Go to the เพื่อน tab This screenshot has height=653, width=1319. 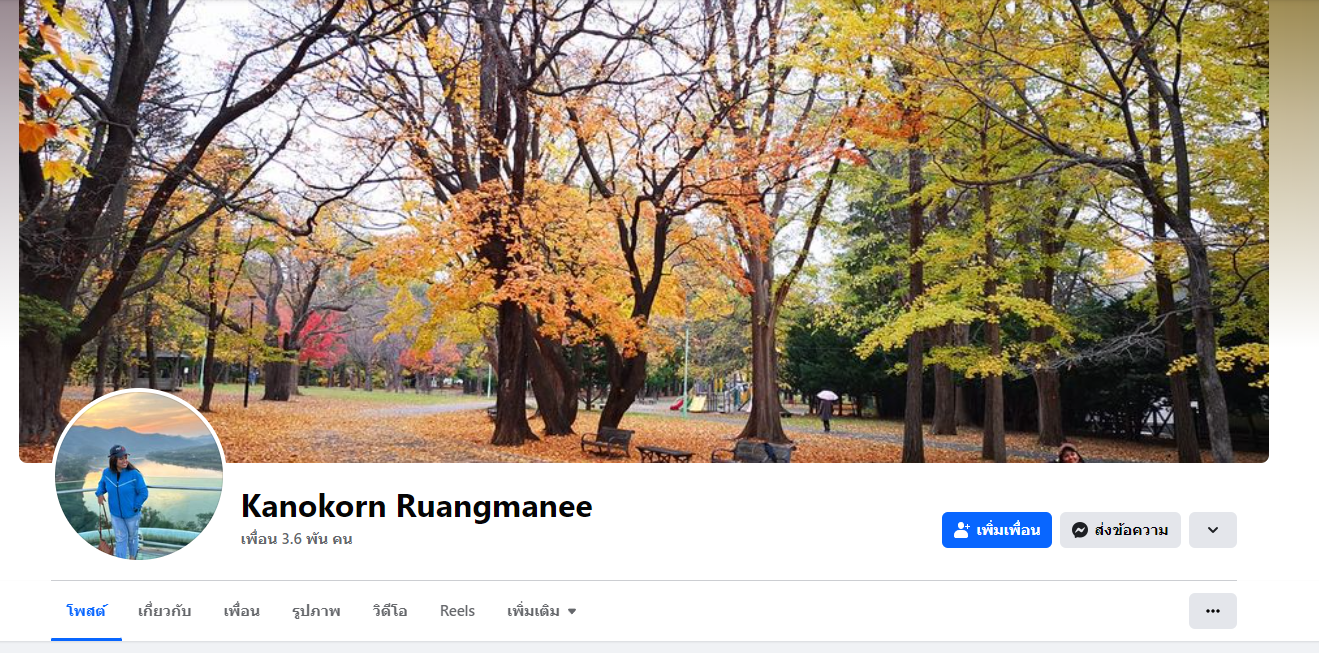242,611
